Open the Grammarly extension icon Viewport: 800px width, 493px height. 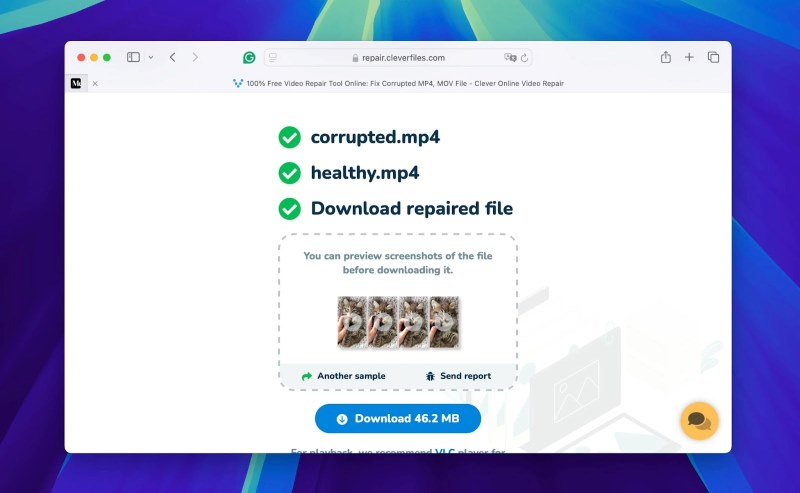[x=249, y=58]
